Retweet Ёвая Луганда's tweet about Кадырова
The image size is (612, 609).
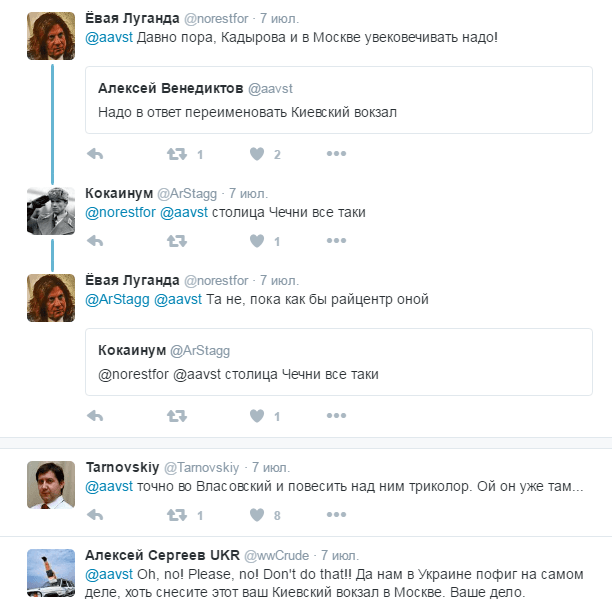[x=177, y=154]
